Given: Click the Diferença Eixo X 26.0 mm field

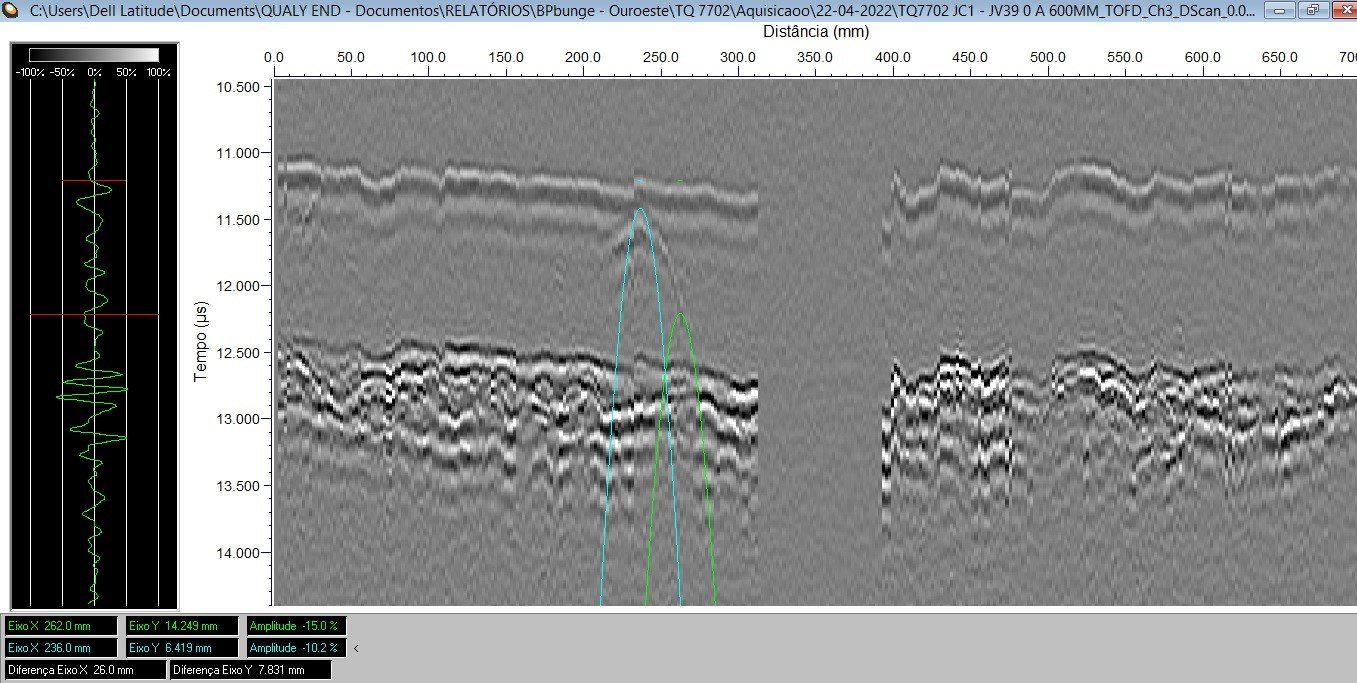Looking at the screenshot, I should (86, 670).
